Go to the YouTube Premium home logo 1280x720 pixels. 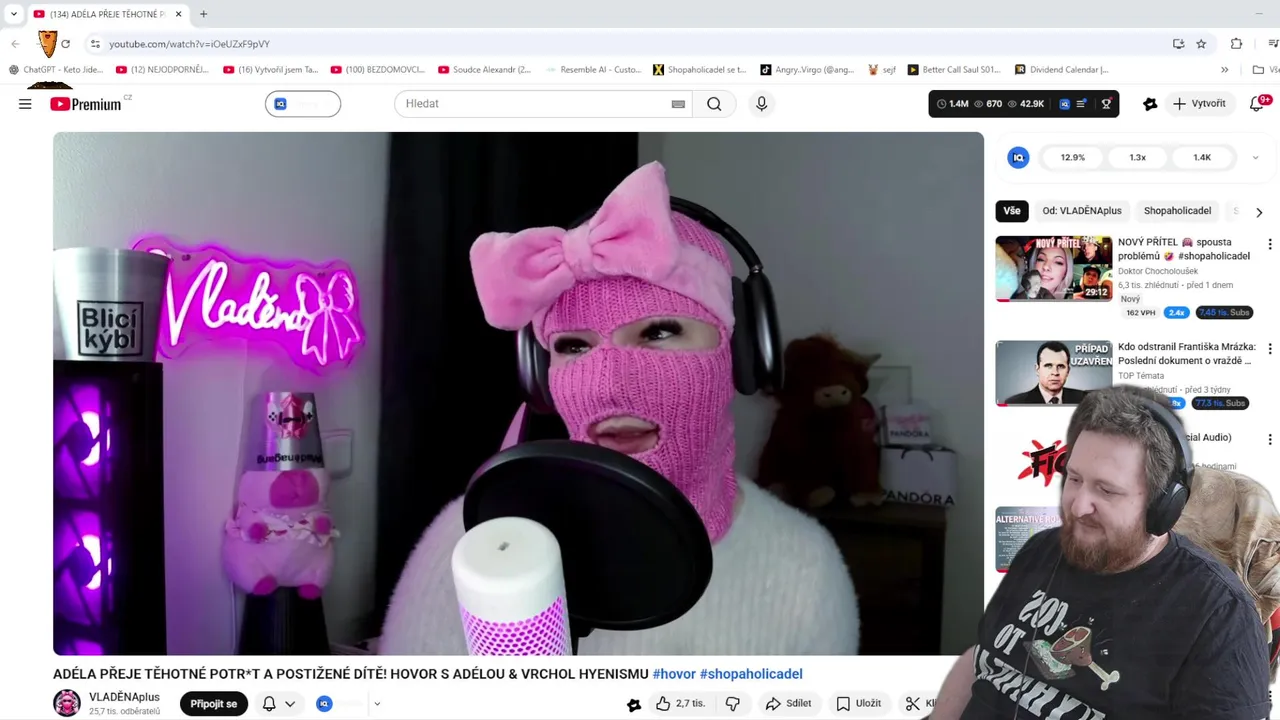(86, 104)
